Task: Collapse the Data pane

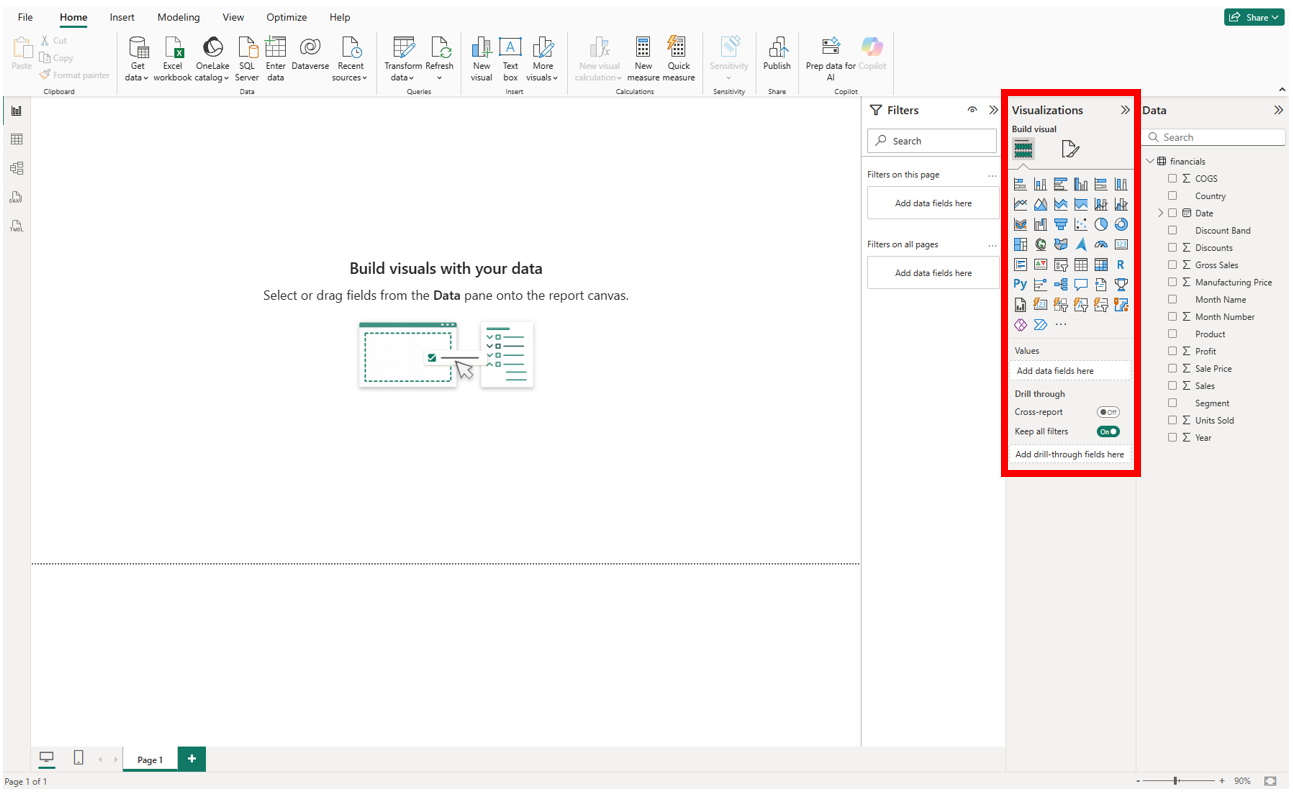Action: pyautogui.click(x=1278, y=110)
